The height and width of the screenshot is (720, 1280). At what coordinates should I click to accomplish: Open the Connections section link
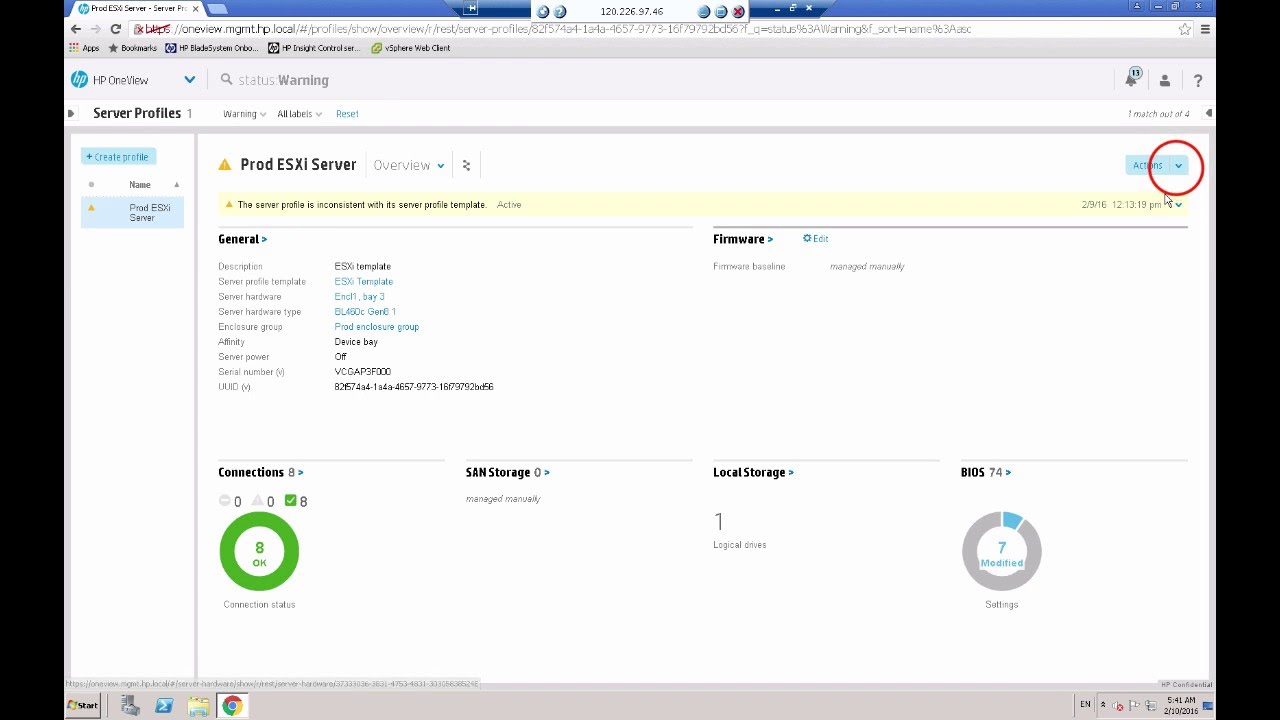(x=260, y=472)
